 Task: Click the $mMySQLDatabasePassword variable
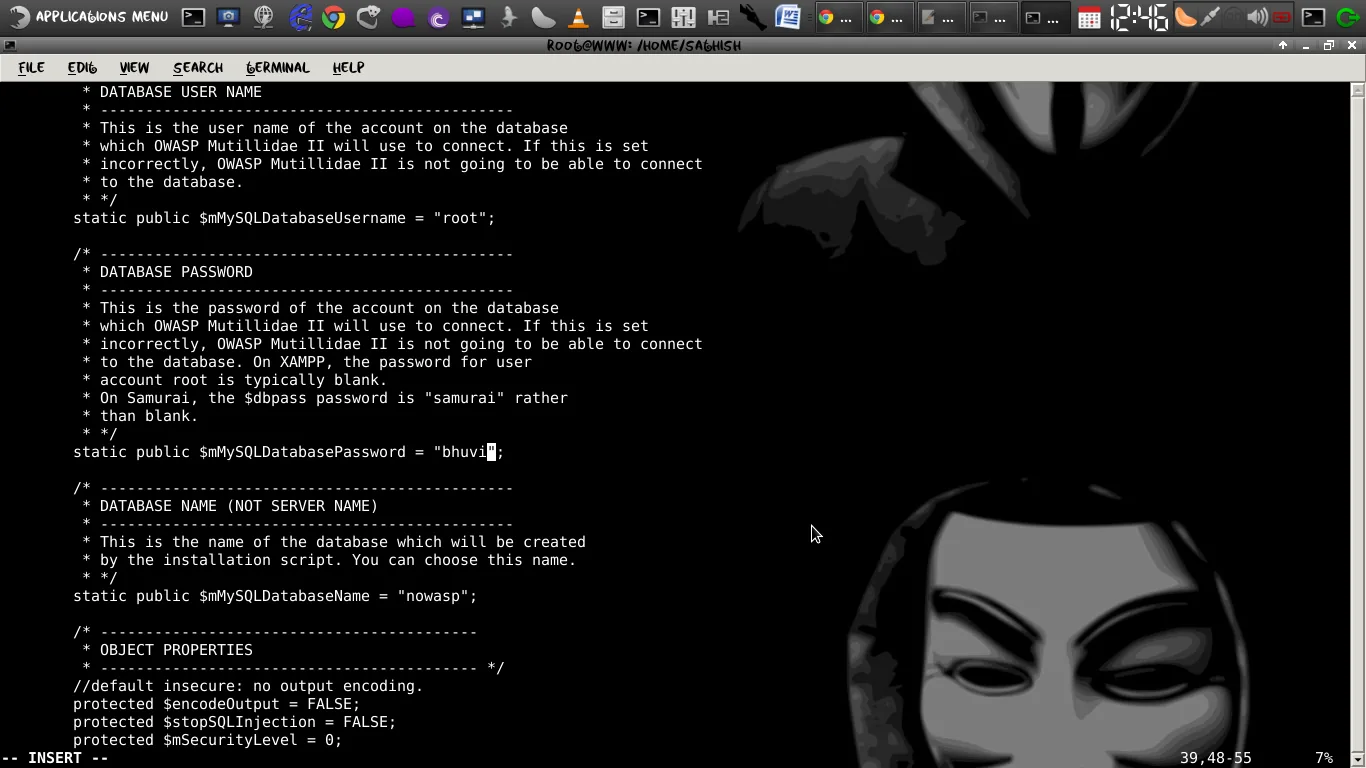(302, 452)
